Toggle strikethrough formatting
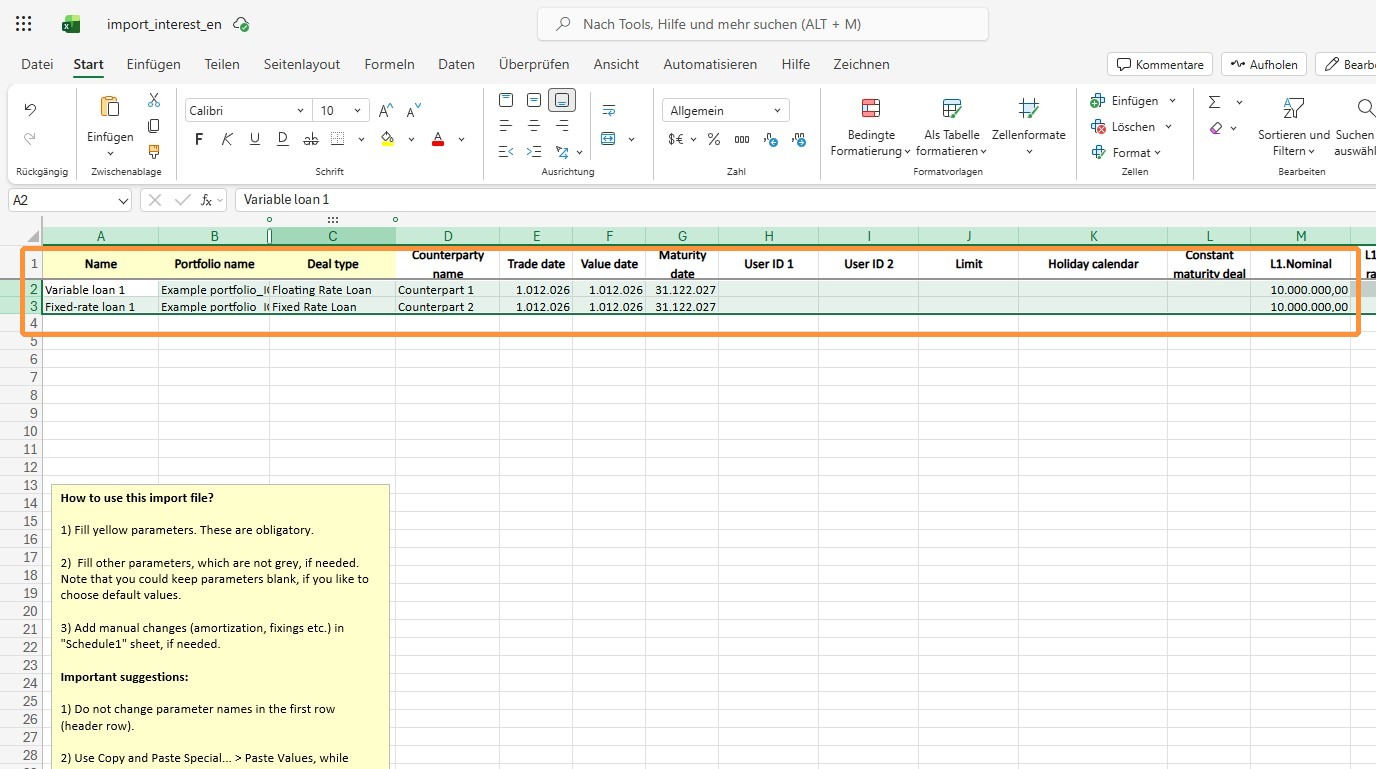The height and width of the screenshot is (769, 1376). click(310, 139)
